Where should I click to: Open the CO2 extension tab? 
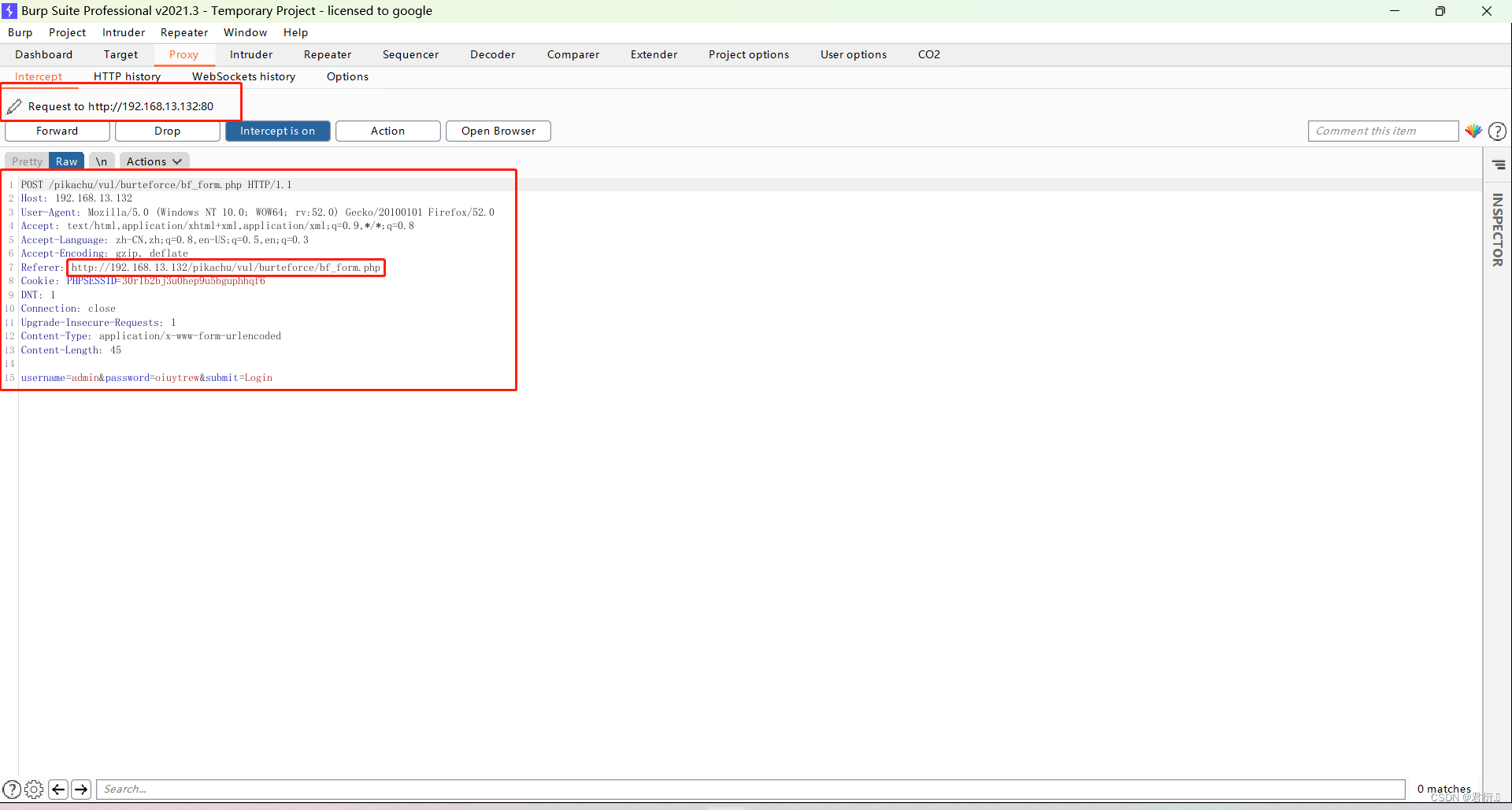(929, 54)
